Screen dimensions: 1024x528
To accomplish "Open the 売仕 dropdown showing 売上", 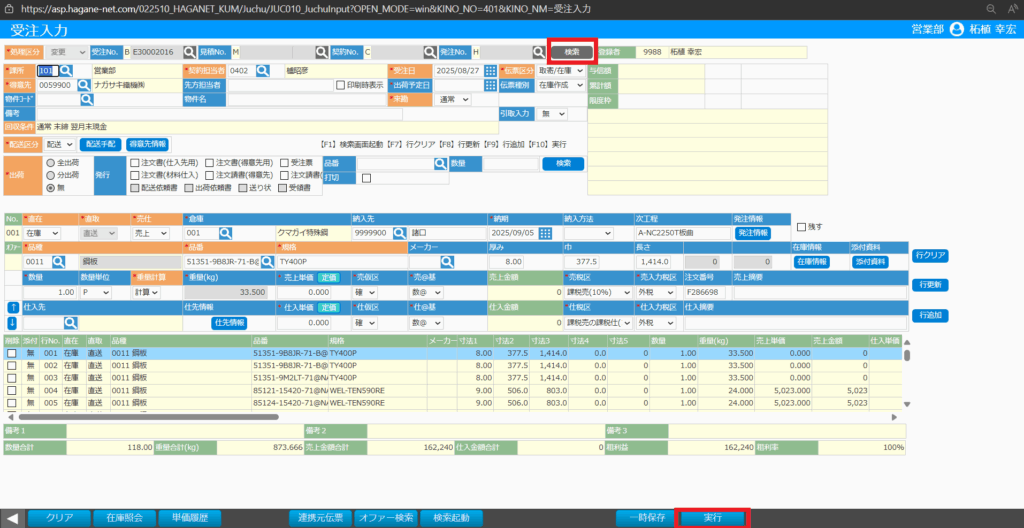I will tap(150, 233).
